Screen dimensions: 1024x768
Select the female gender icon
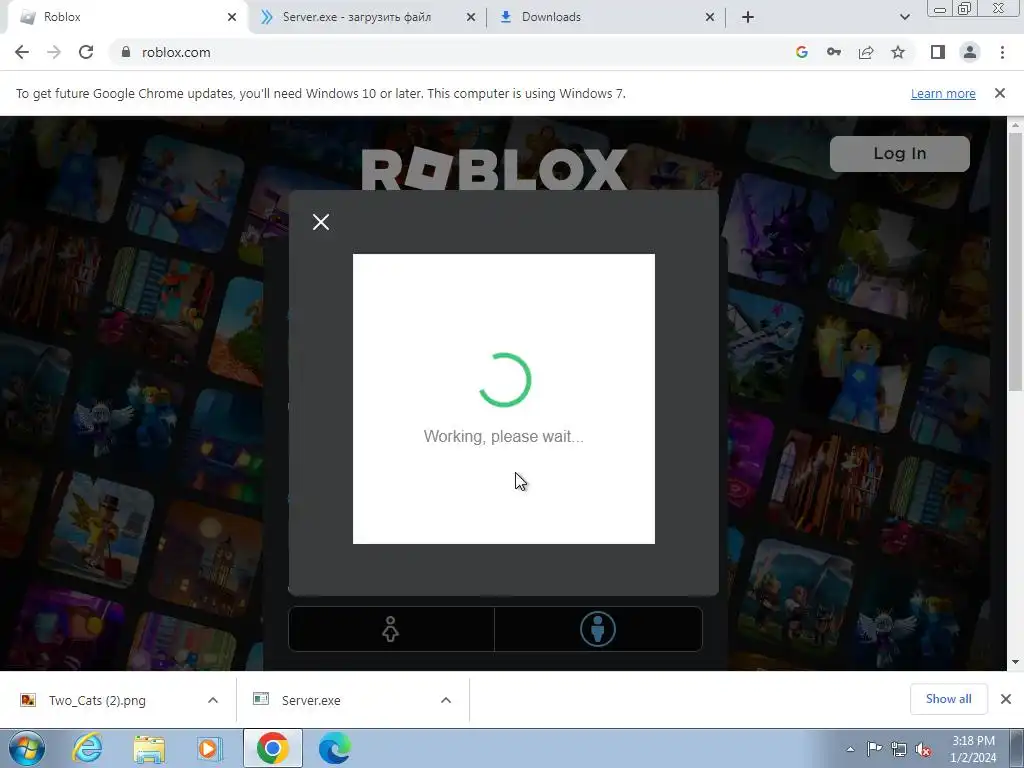pyautogui.click(x=391, y=629)
